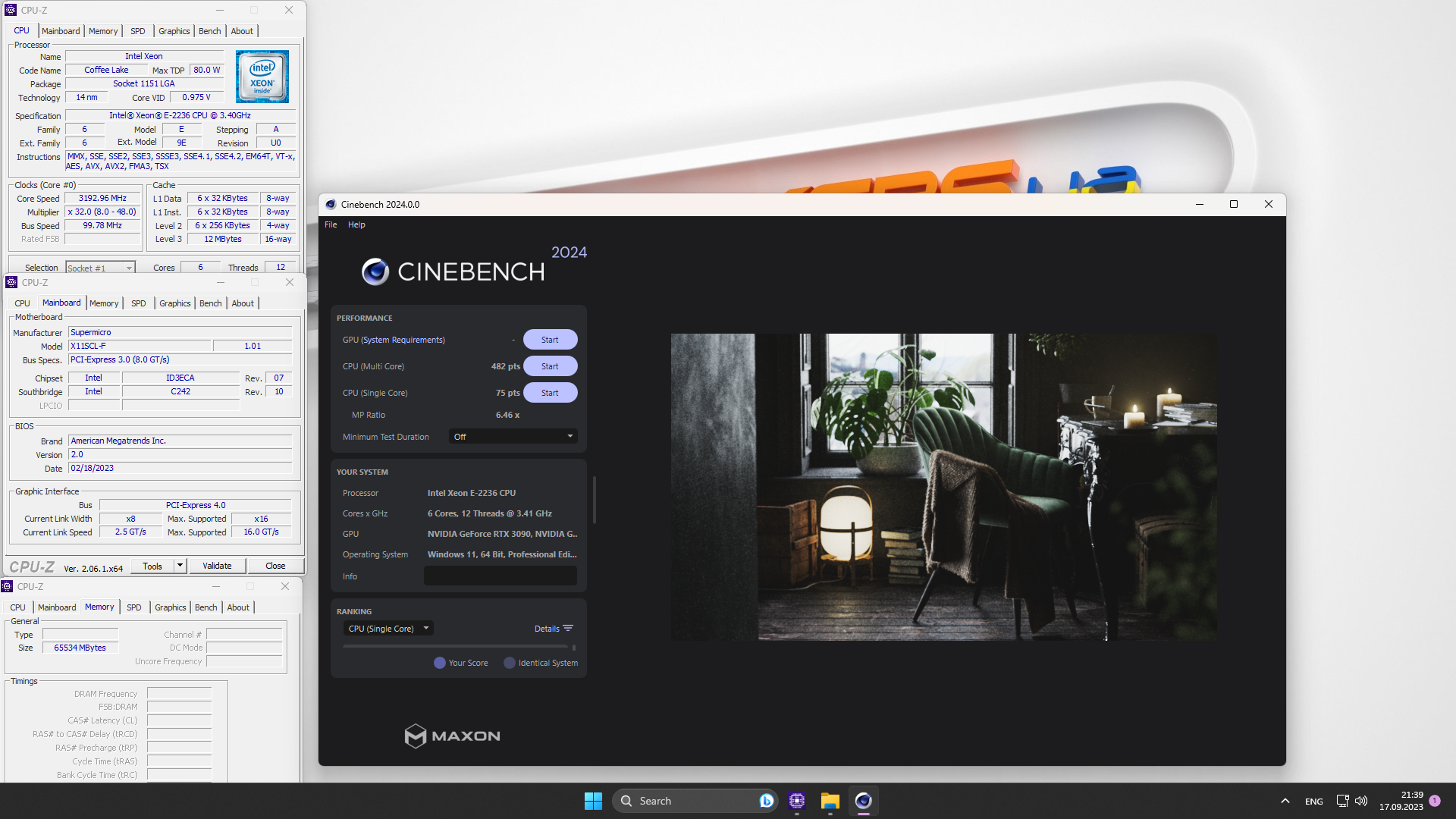Click the Cinebench taskbar icon
This screenshot has height=819, width=1456.
click(863, 801)
